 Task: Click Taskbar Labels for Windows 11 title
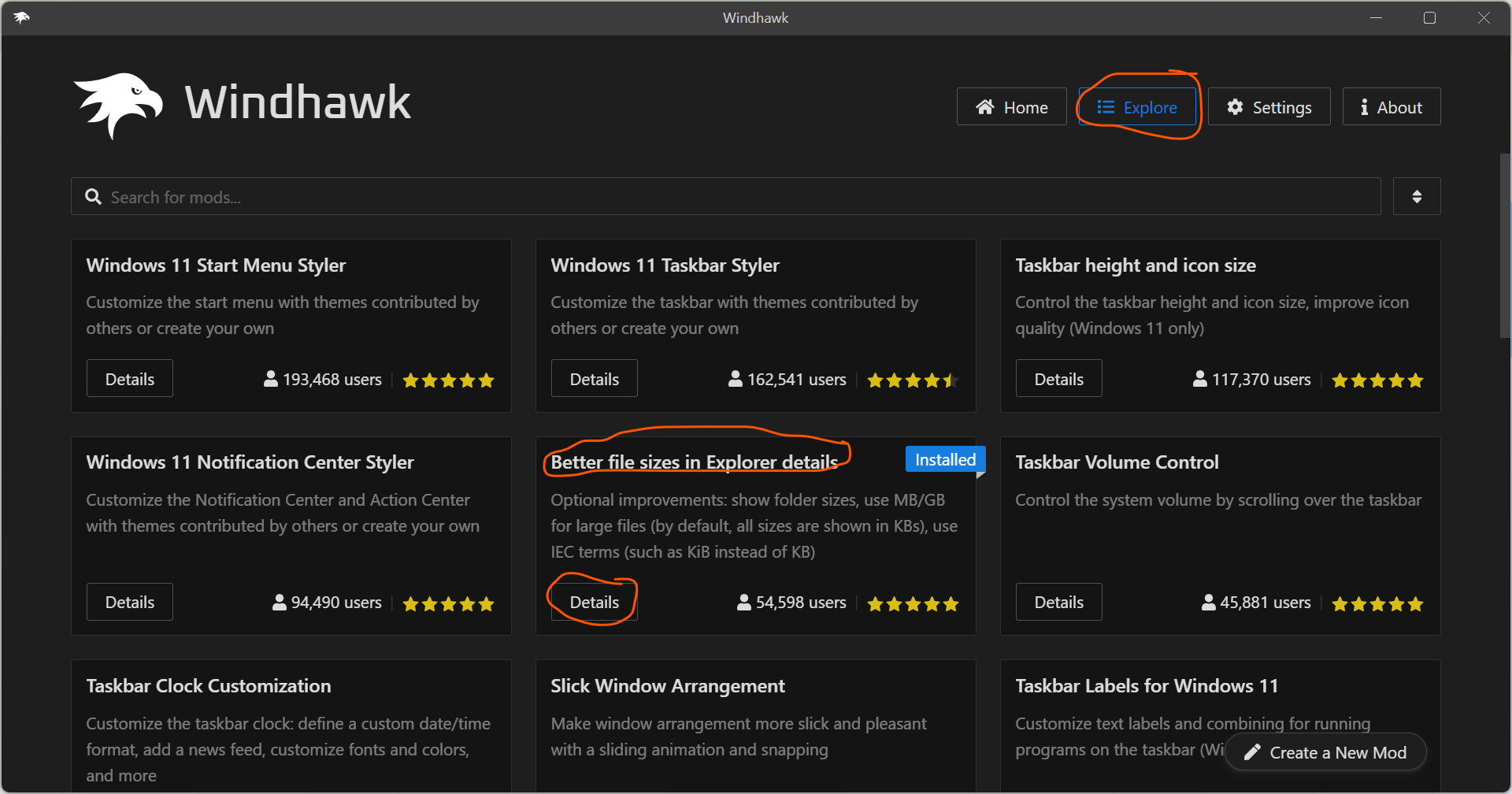coord(1147,686)
